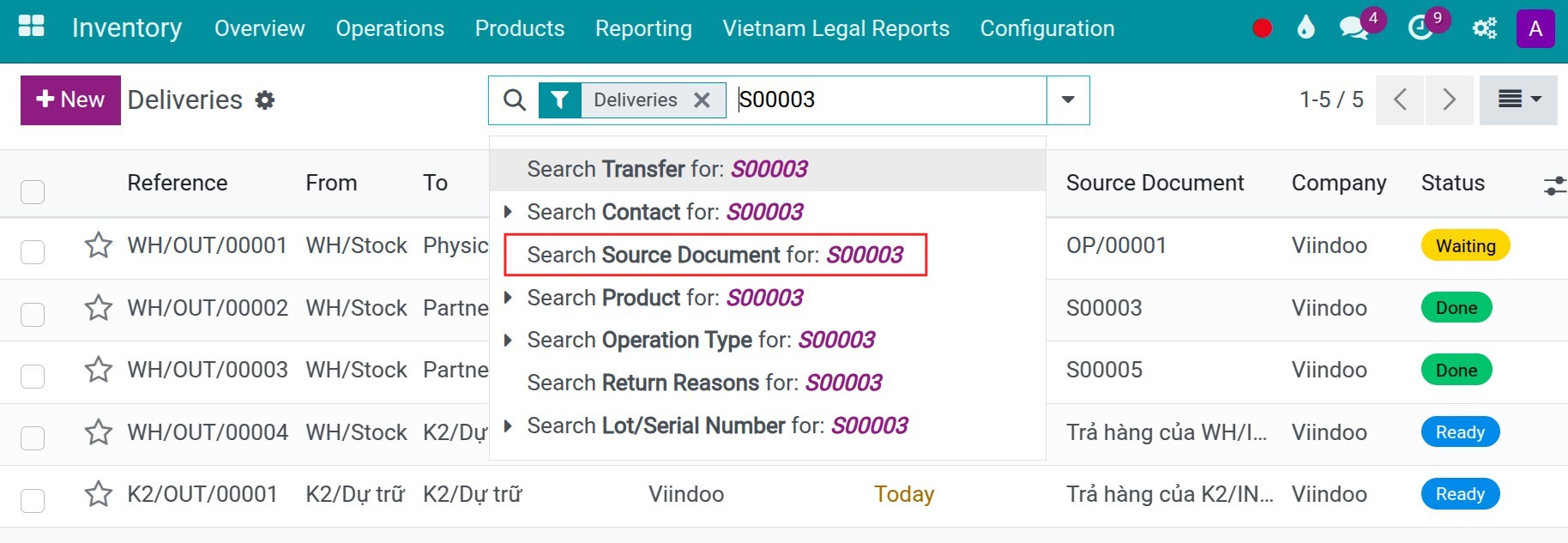Viewport: 1568px width, 543px height.
Task: Open the Overview menu
Action: point(259,28)
